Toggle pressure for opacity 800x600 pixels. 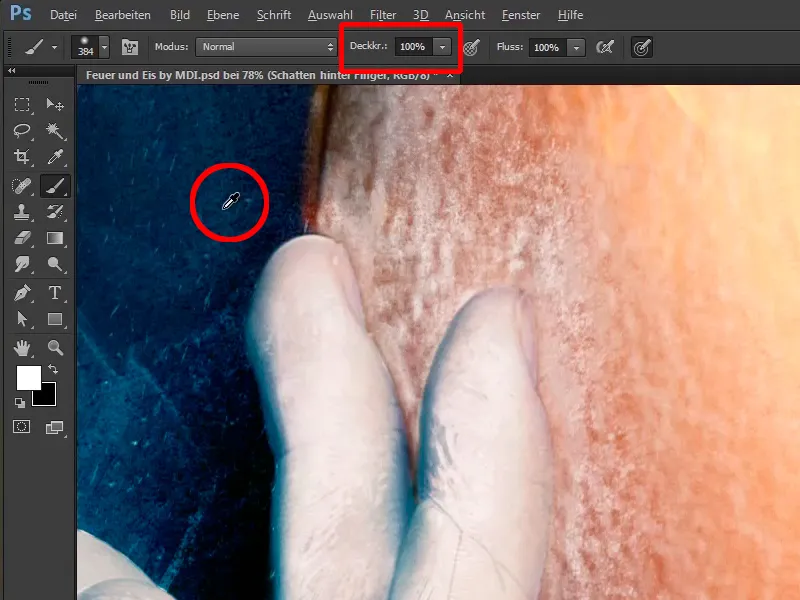click(x=471, y=47)
